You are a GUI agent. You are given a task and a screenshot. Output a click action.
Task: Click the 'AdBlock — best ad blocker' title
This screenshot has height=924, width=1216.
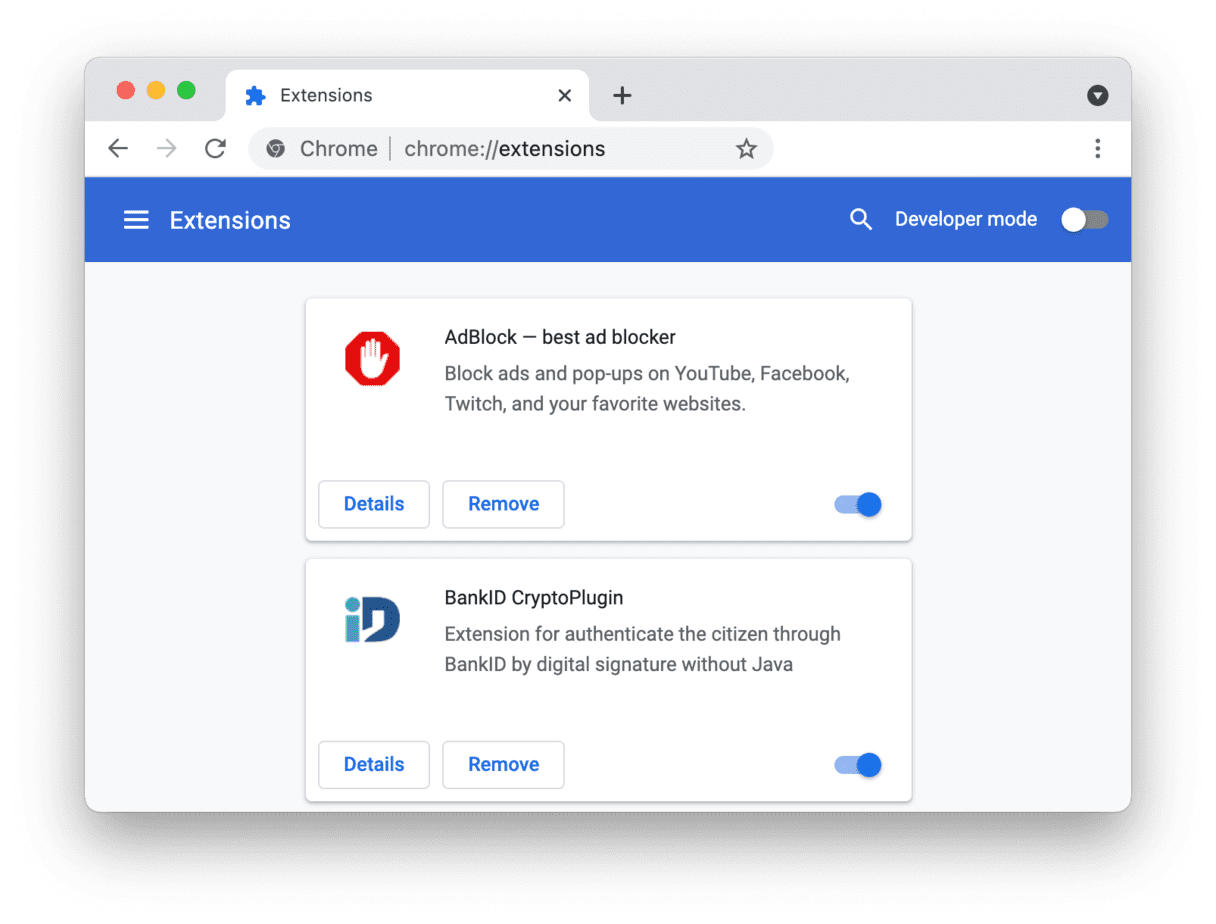pos(560,337)
